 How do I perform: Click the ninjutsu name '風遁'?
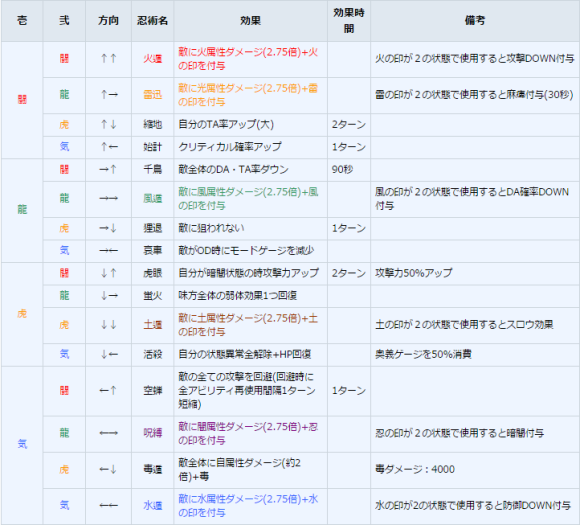(x=152, y=199)
